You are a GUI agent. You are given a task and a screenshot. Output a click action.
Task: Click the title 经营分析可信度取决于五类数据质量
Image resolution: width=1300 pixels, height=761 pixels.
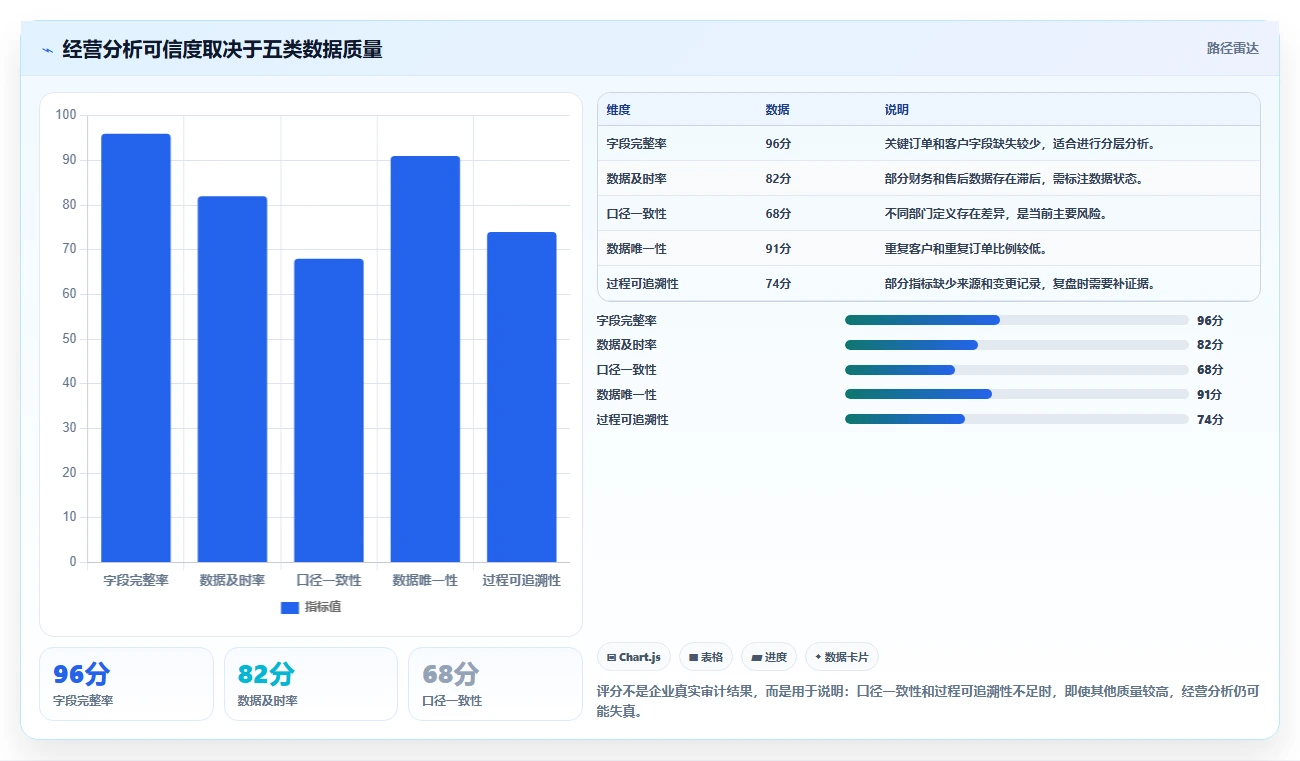222,50
